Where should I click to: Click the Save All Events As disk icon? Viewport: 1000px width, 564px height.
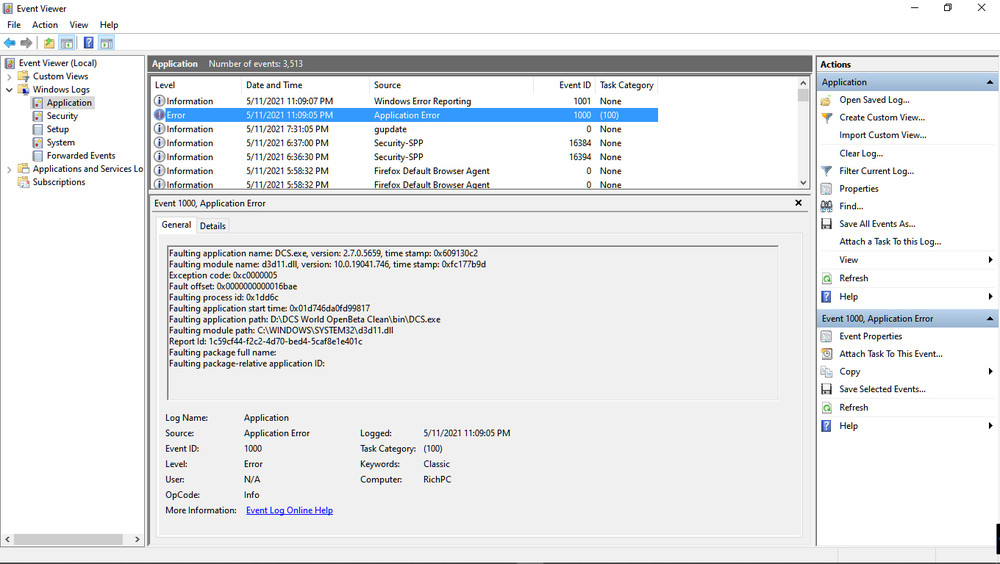click(826, 224)
